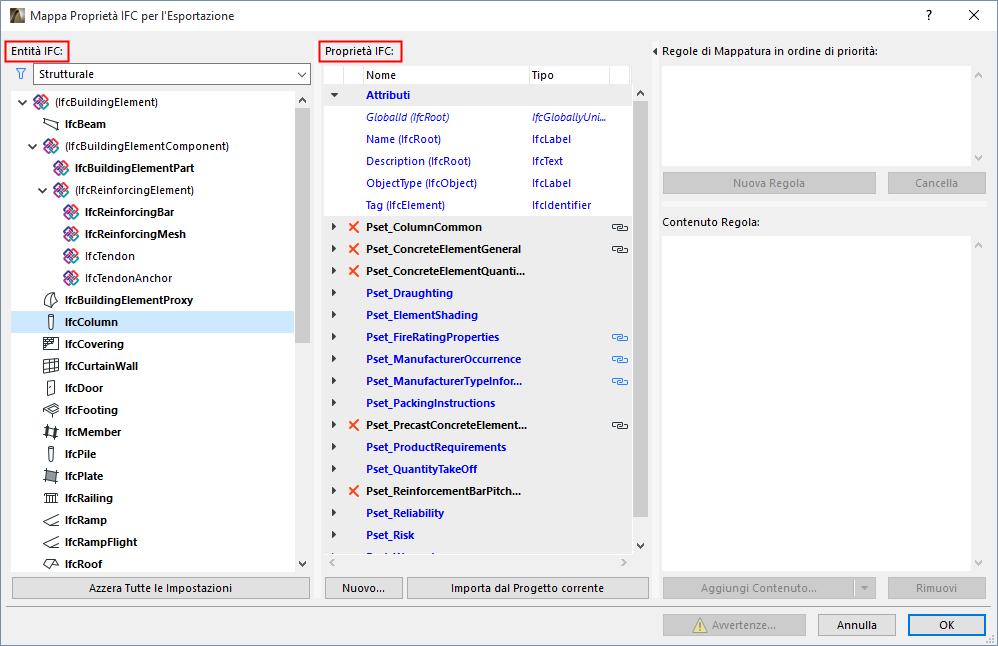998x646 pixels.
Task: Select the Name (IfcRoot) attribute
Action: pos(478,139)
